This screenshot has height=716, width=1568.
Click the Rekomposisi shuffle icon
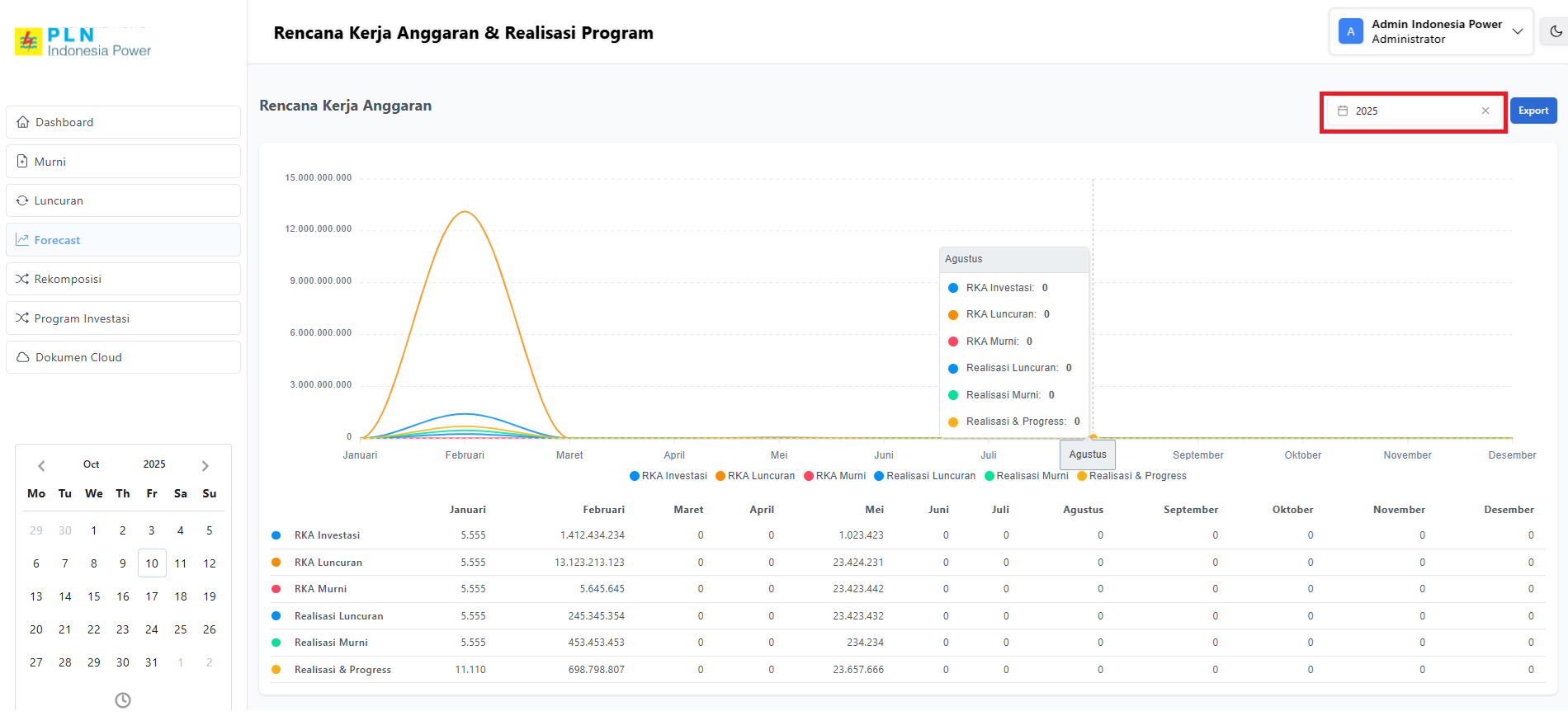22,279
